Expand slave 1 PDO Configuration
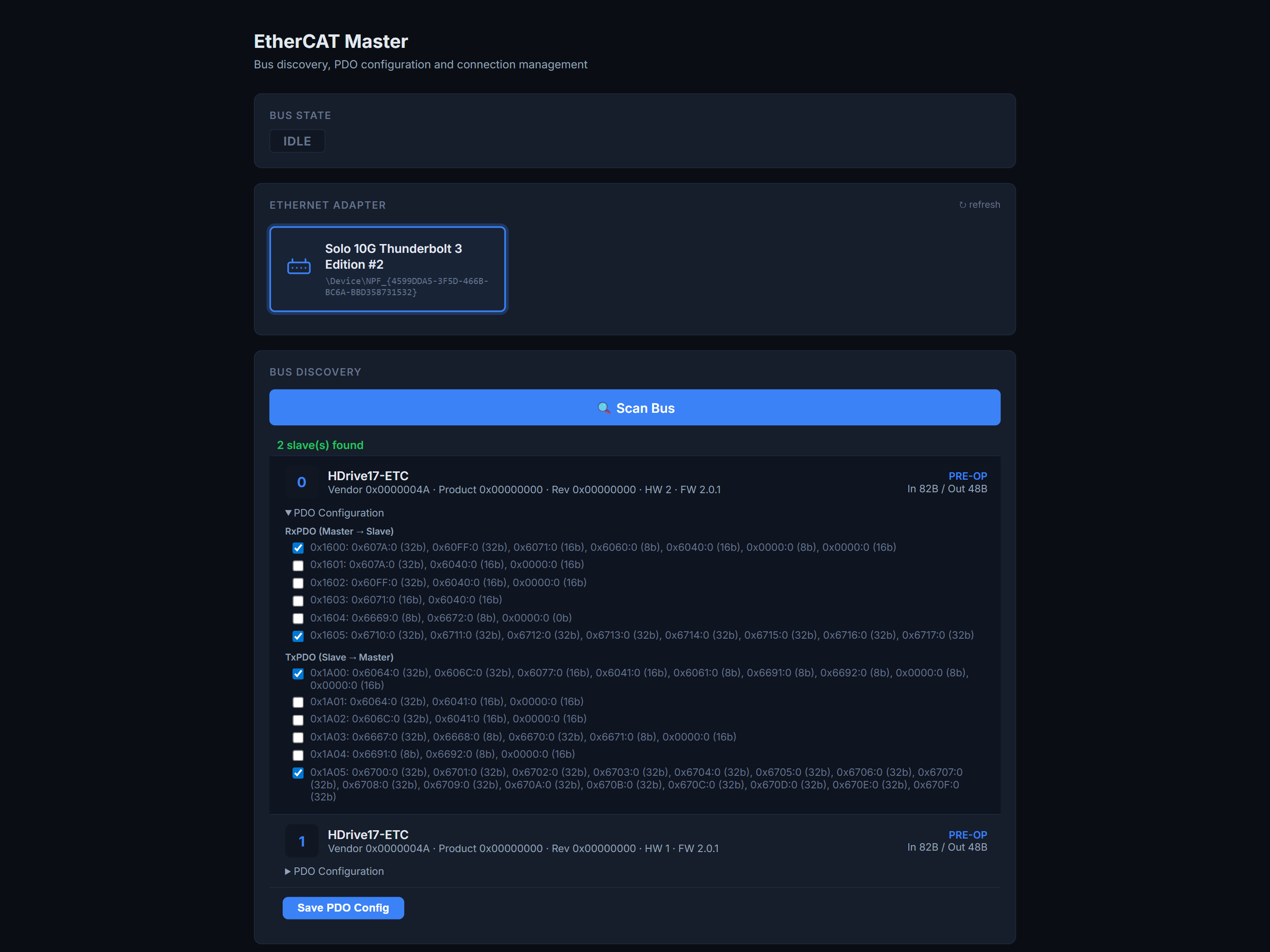 coord(335,871)
